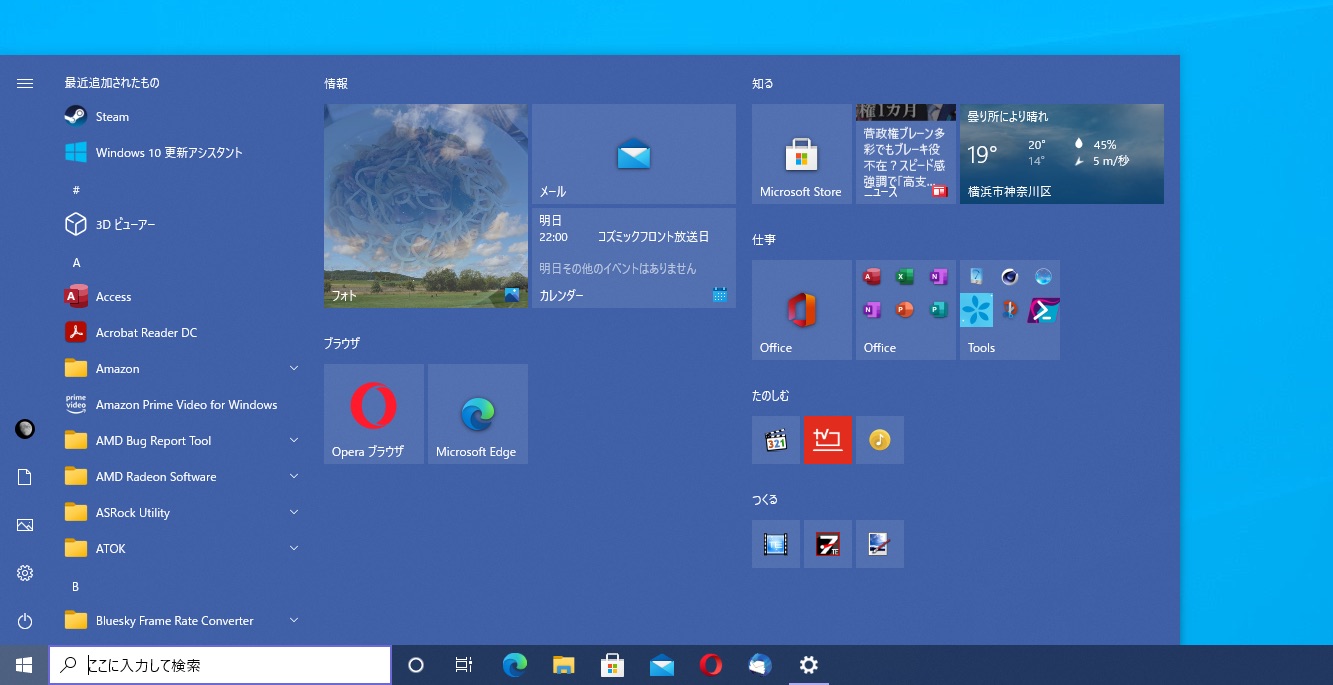Click the user account avatar
Viewport: 1333px width, 685px height.
click(25, 429)
